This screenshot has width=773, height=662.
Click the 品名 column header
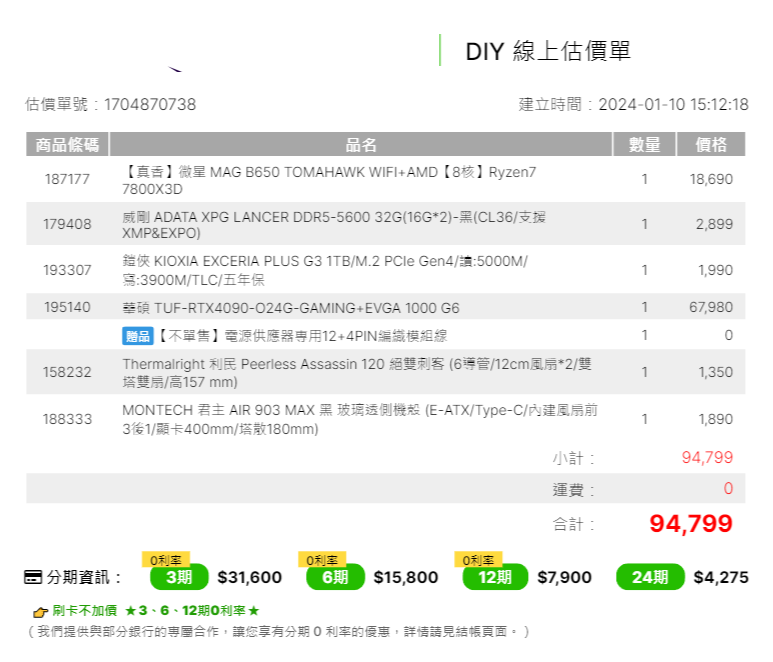point(361,144)
